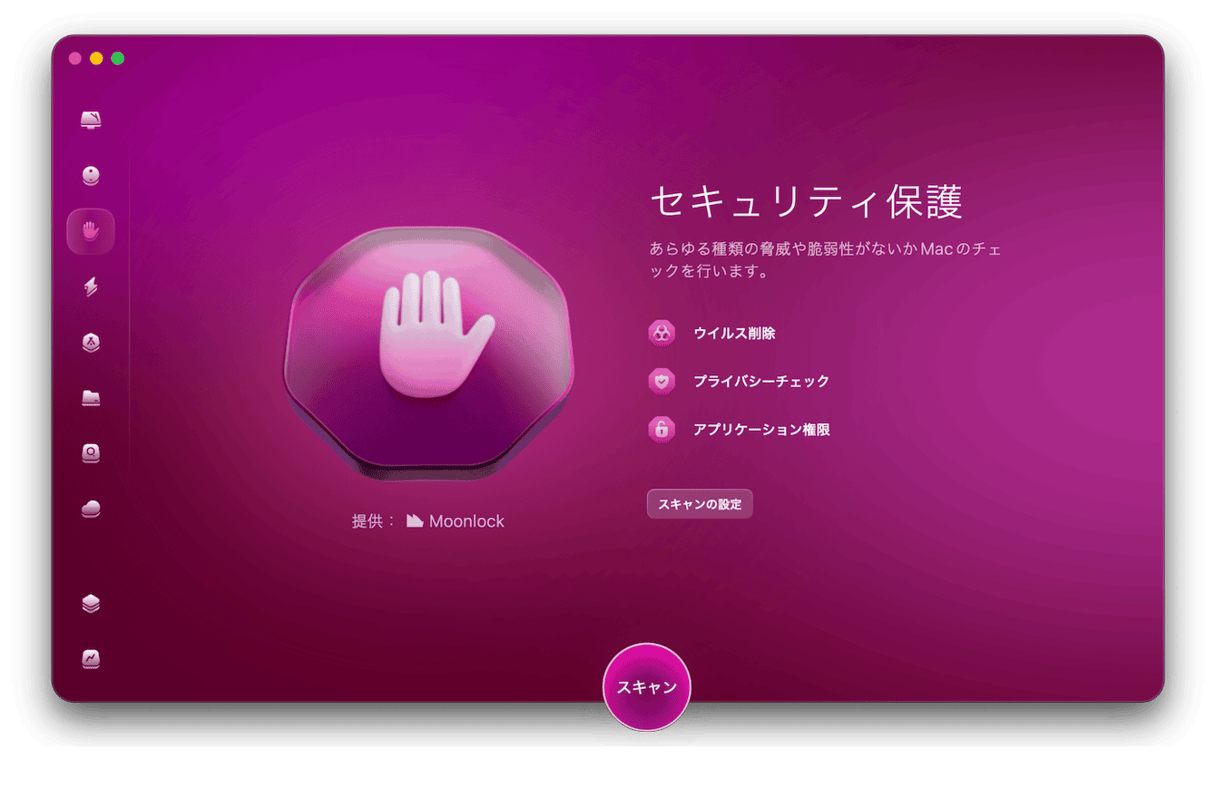Start scan with スキャン round button

pos(647,687)
